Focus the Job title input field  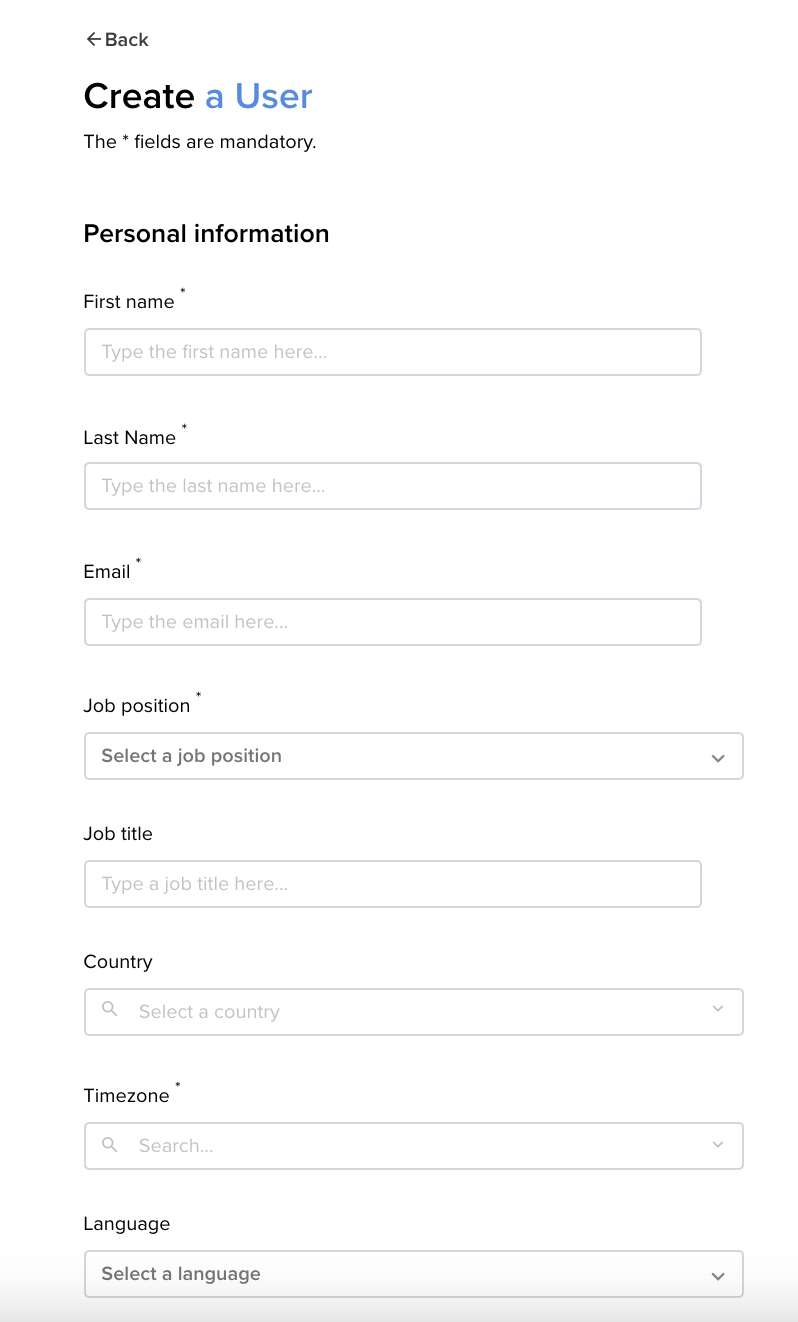coord(392,884)
